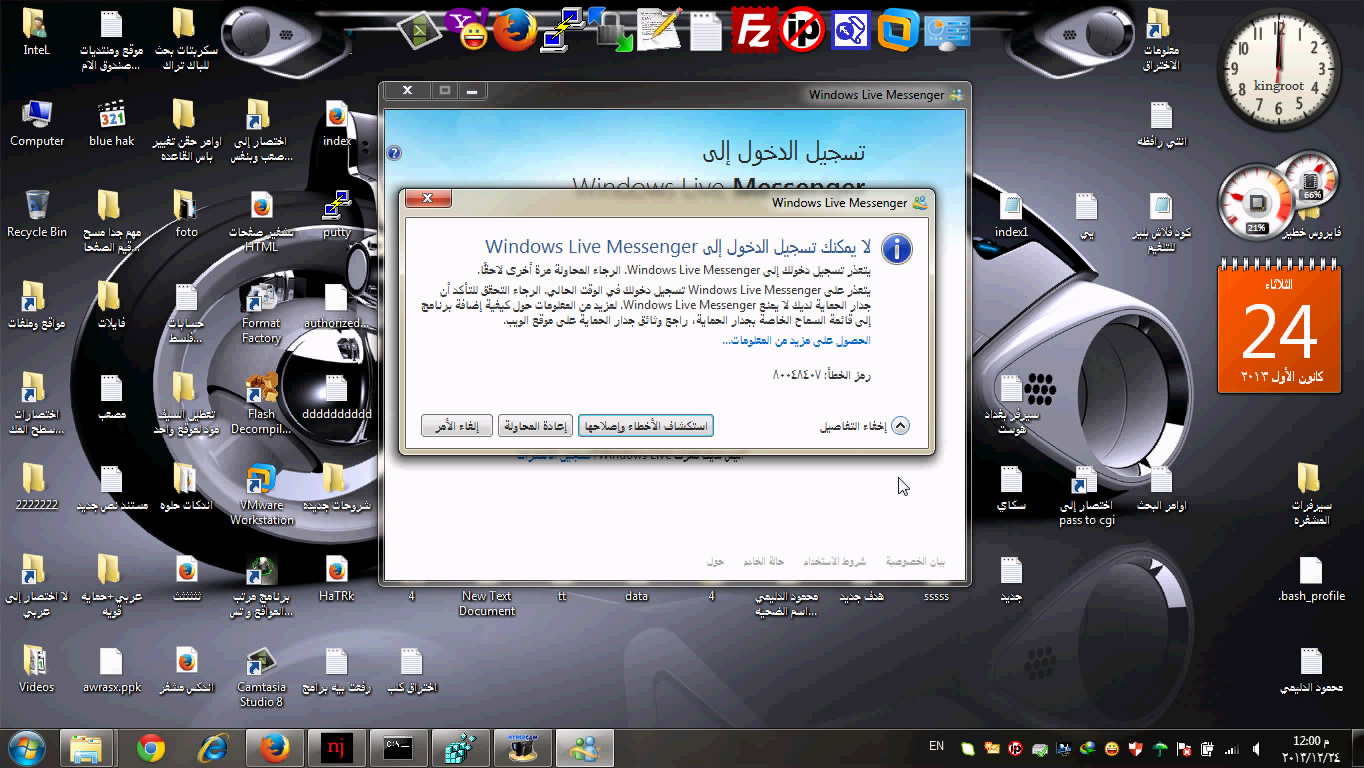
Task: Open the About link (حول) in Messenger
Action: tap(715, 562)
